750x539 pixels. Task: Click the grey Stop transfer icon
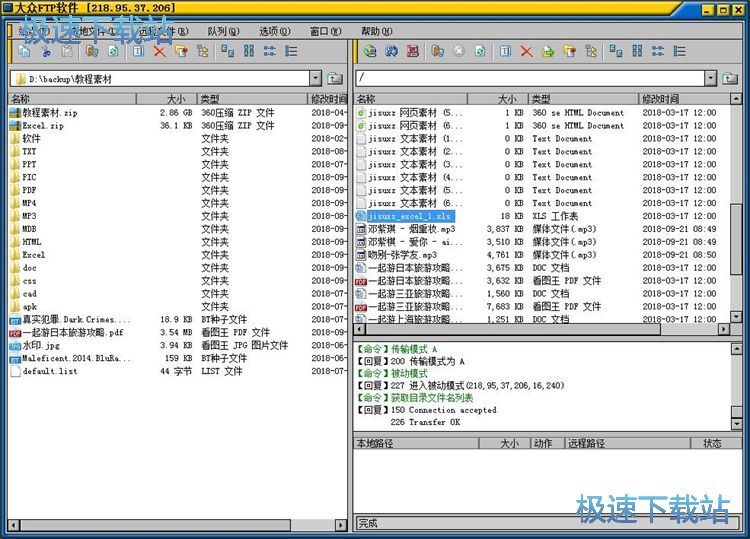[x=459, y=51]
